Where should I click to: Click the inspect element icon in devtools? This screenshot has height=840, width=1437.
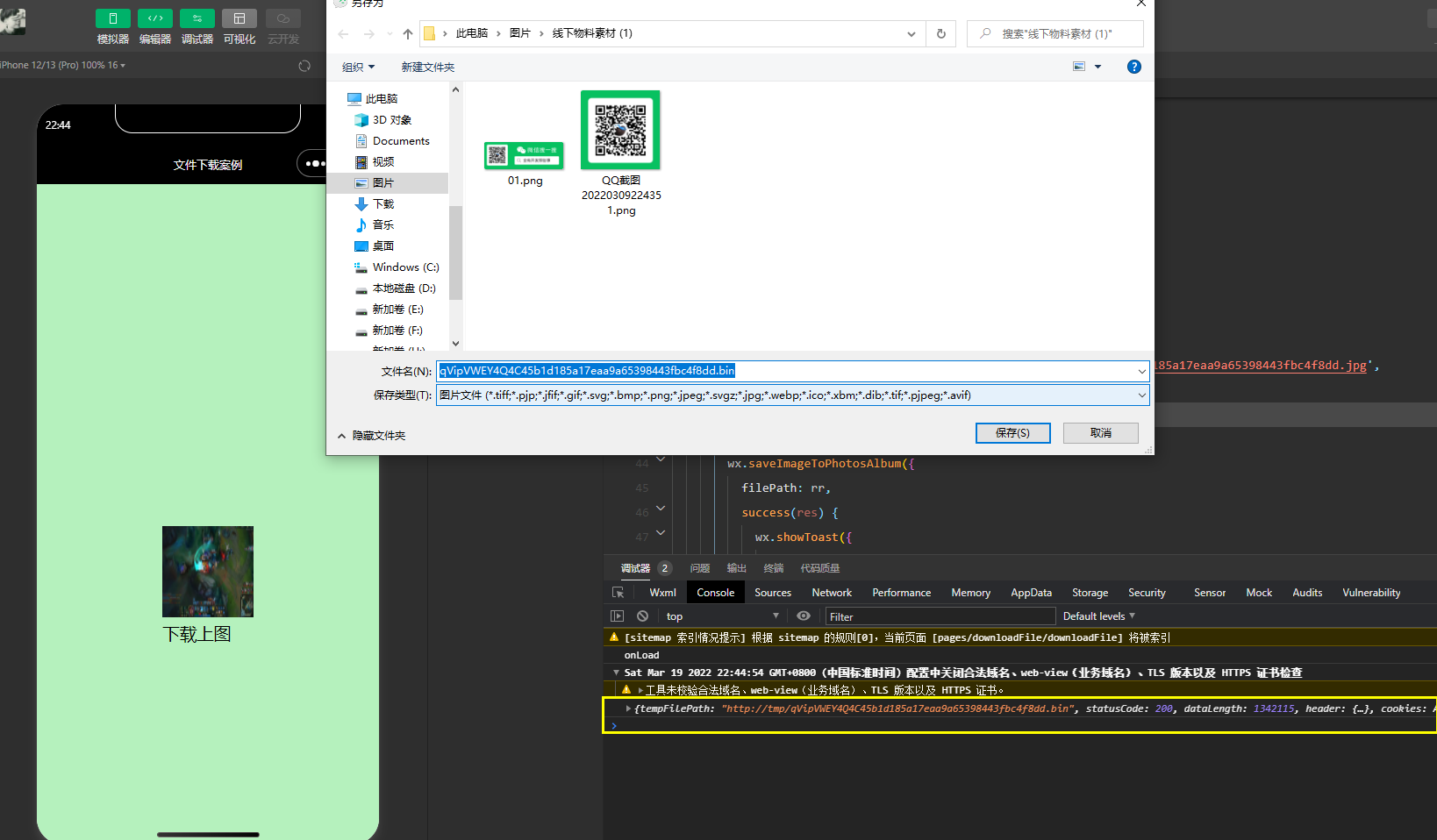[x=618, y=593]
